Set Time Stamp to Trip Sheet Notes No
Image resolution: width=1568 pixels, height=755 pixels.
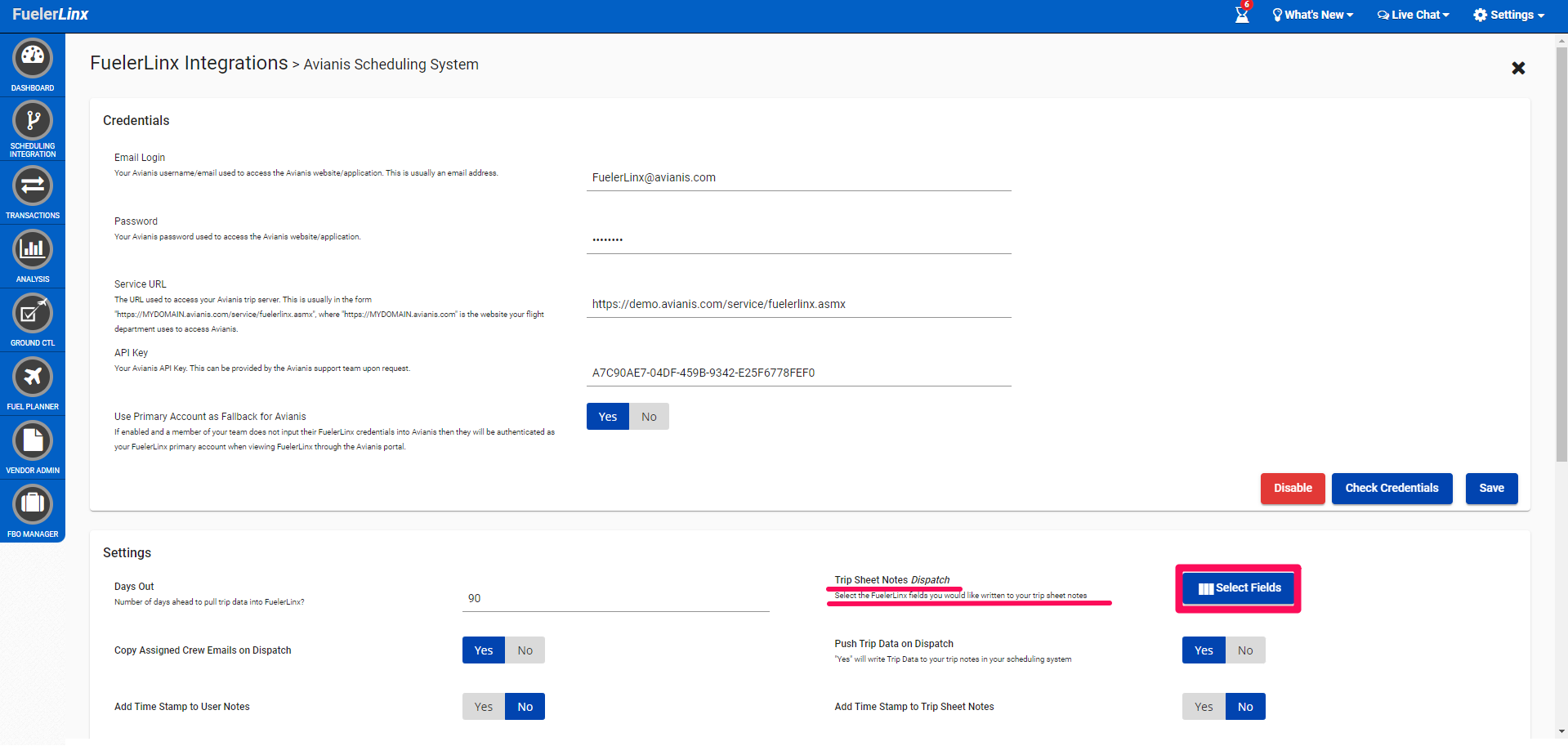(x=1245, y=707)
